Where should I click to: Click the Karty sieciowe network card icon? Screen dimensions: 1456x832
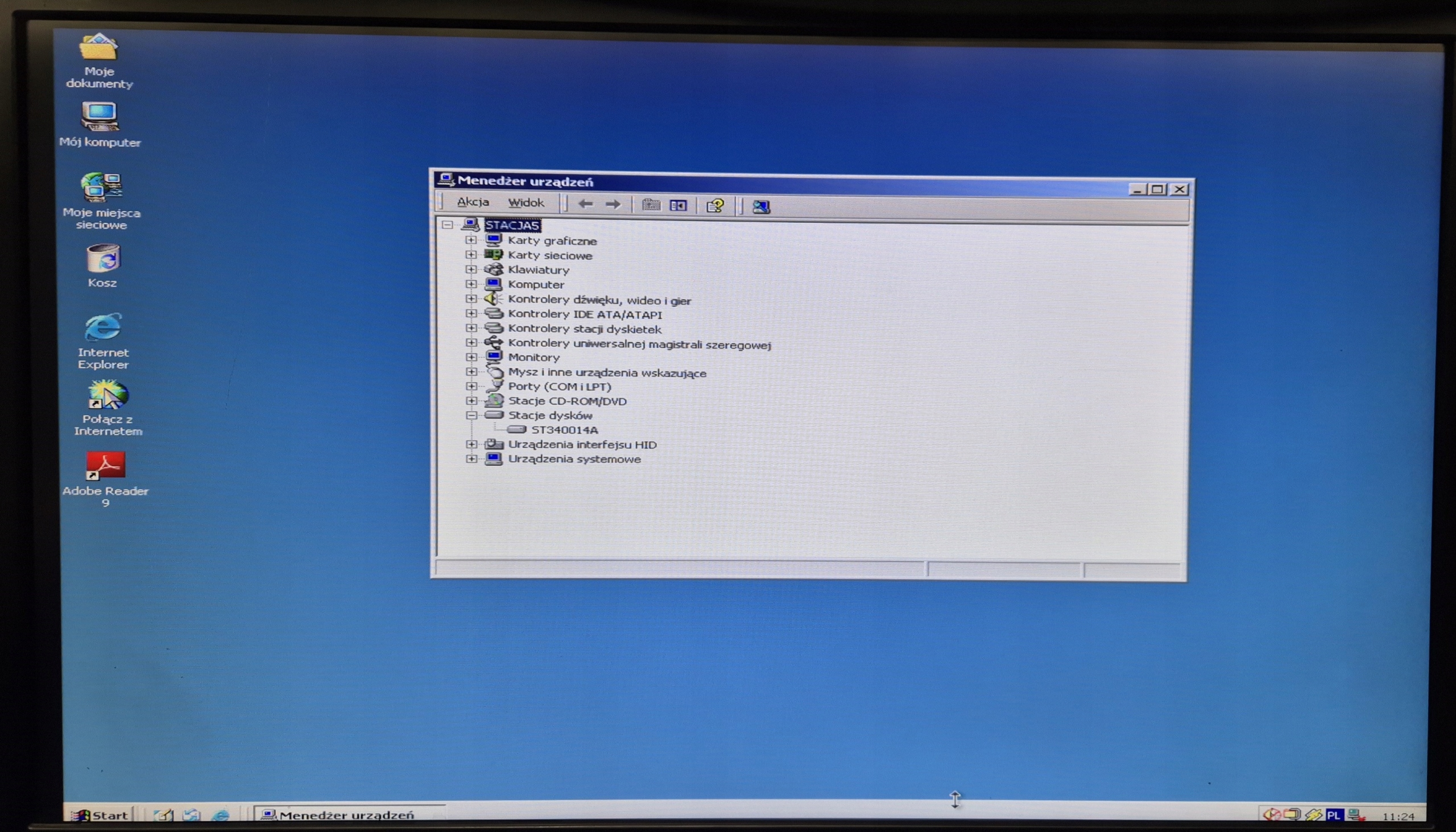(493, 254)
